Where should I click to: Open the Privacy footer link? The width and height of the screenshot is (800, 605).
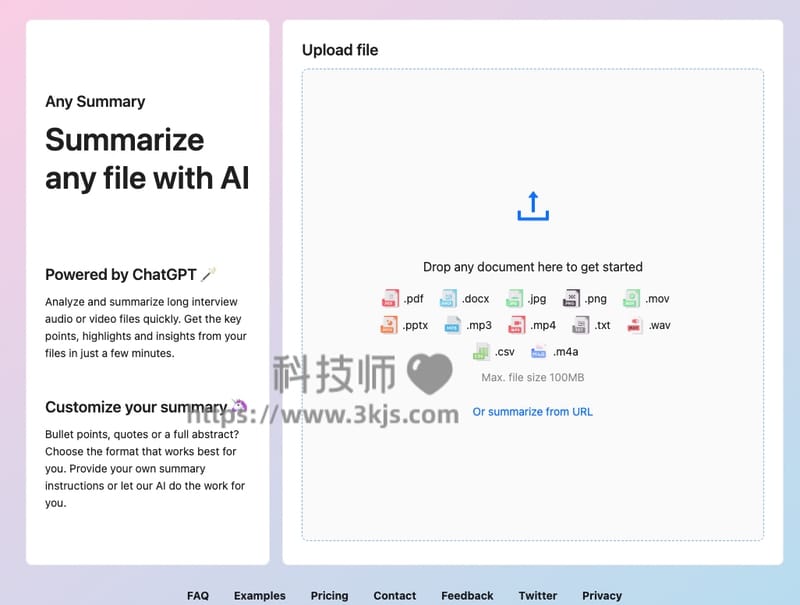tap(602, 595)
